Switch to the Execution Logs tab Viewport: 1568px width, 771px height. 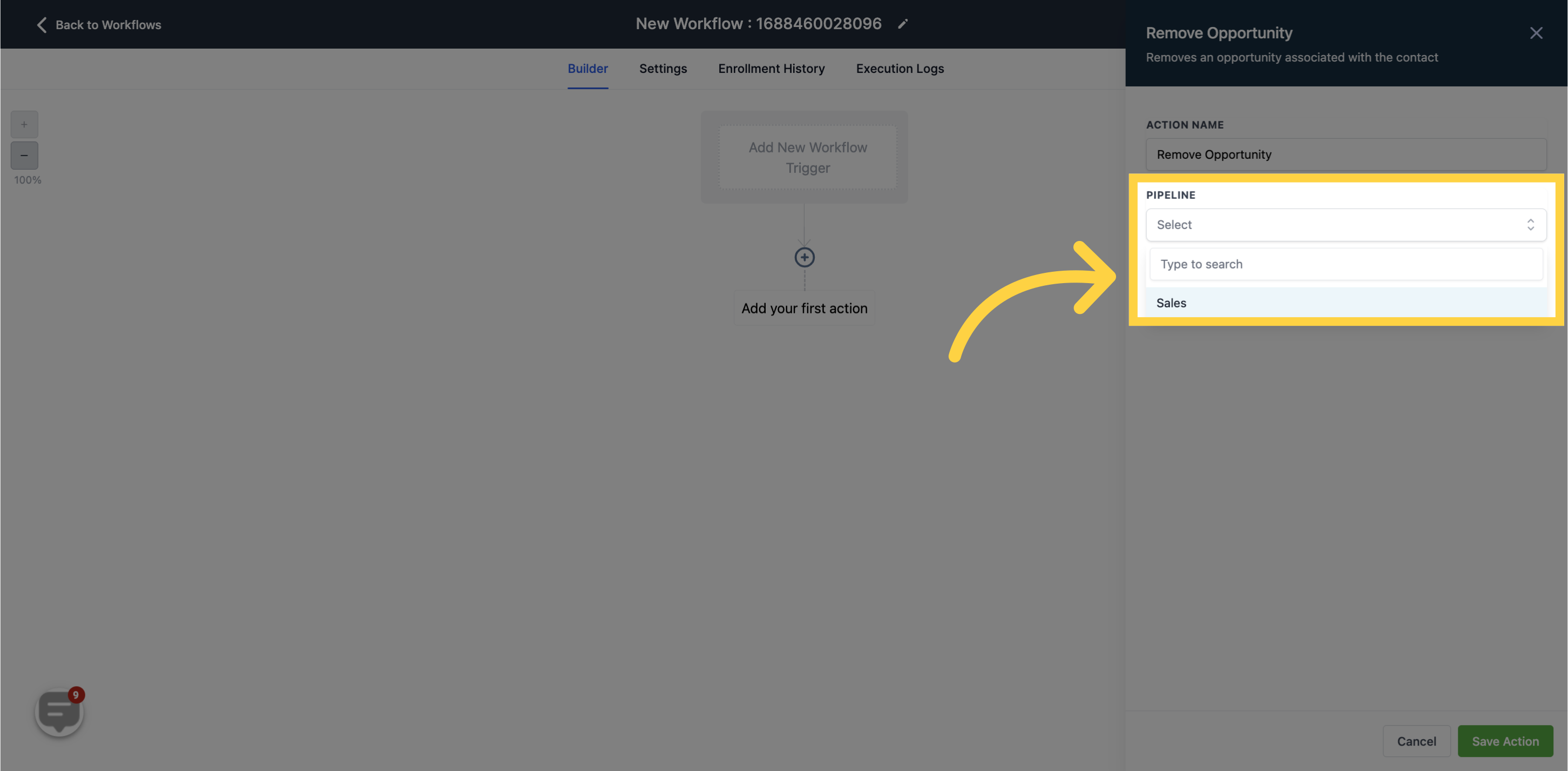point(900,68)
